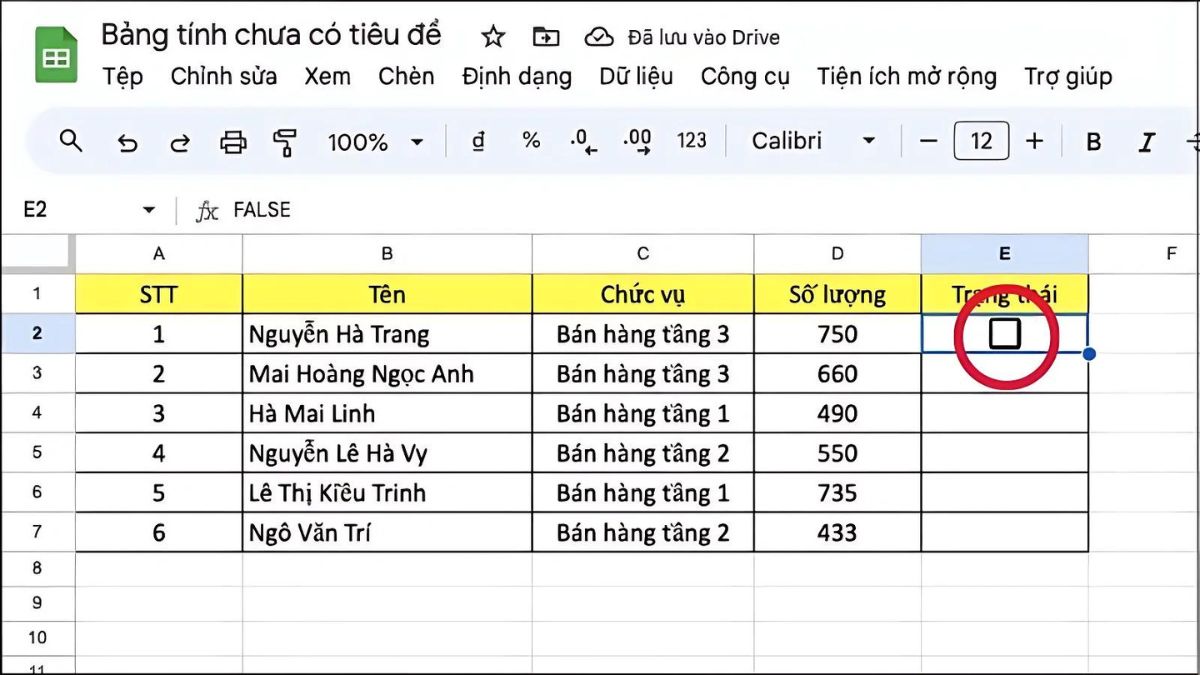Viewport: 1200px width, 675px height.
Task: Select cell Nguyễn Lê Hà Vy
Action: pos(387,453)
